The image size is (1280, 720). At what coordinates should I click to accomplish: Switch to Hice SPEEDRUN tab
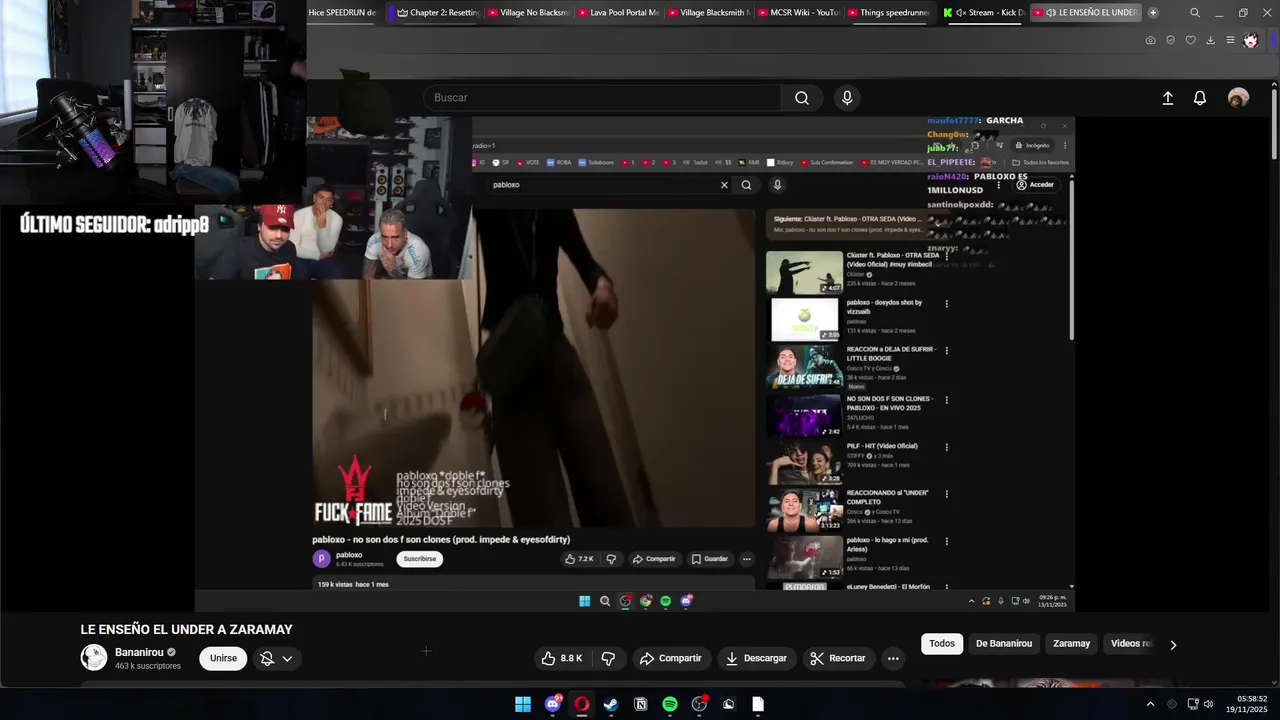[x=342, y=13]
